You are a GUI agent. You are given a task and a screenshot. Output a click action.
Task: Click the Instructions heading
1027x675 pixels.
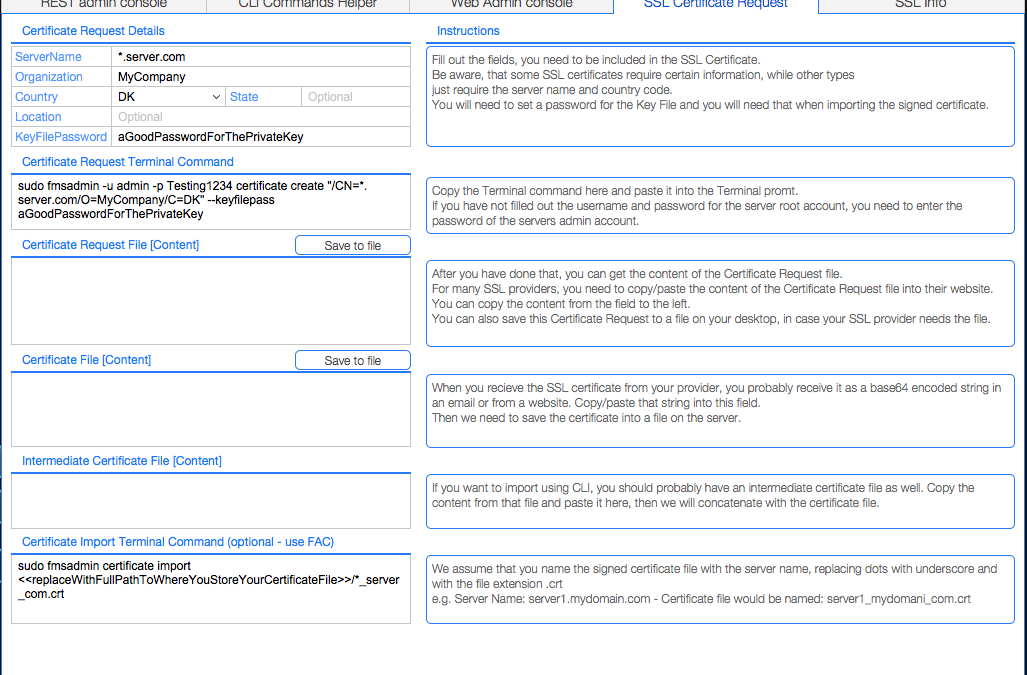tap(468, 31)
